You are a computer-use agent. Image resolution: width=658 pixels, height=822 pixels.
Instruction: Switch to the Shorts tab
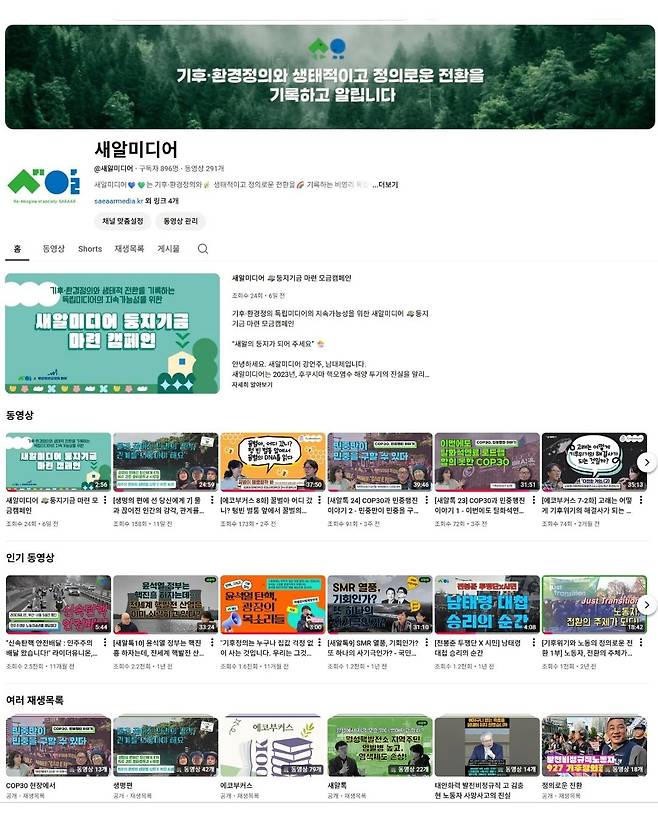[x=90, y=249]
